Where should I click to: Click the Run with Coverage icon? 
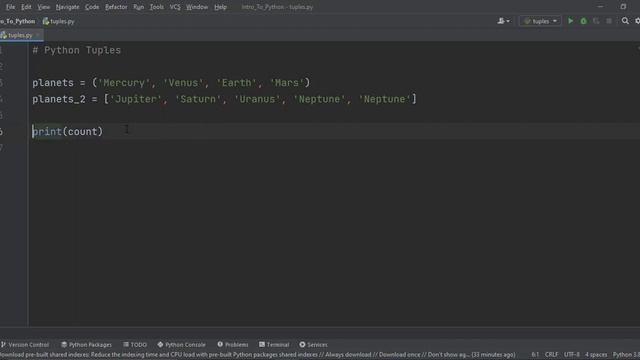pos(596,21)
